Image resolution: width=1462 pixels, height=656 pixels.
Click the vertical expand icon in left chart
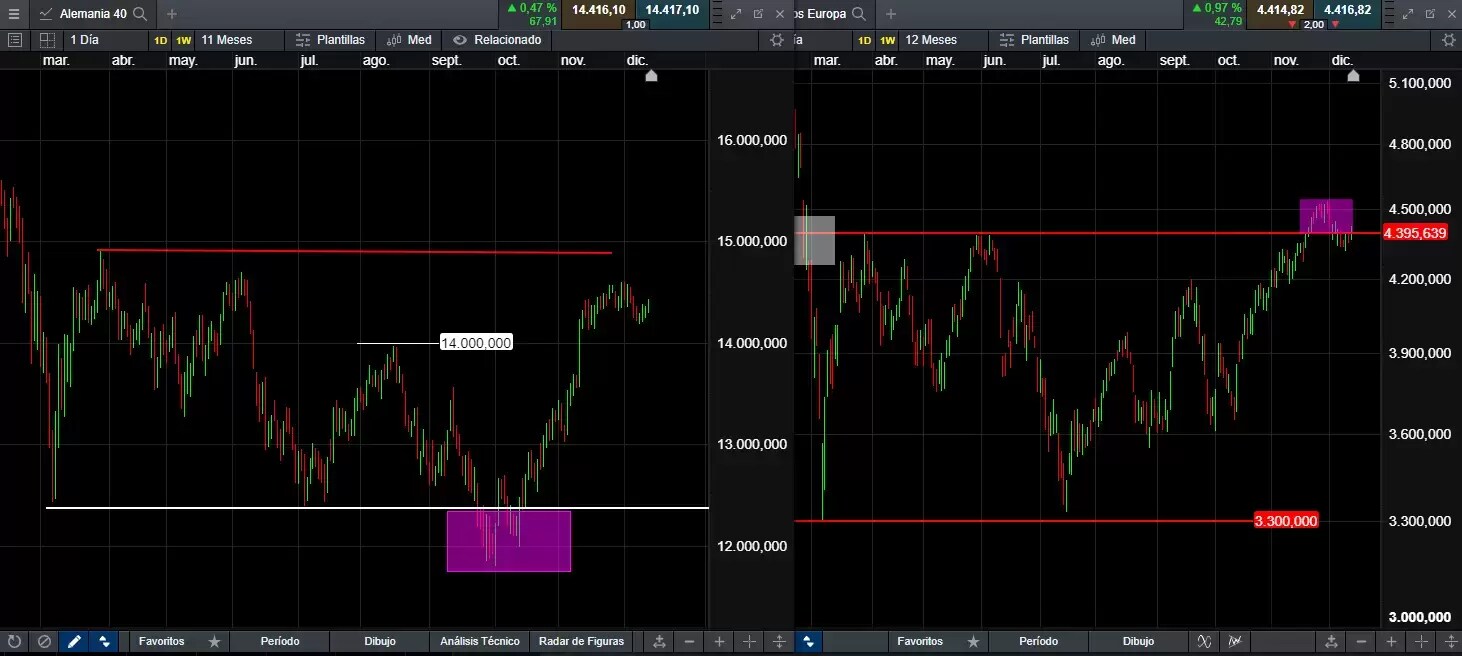point(779,641)
